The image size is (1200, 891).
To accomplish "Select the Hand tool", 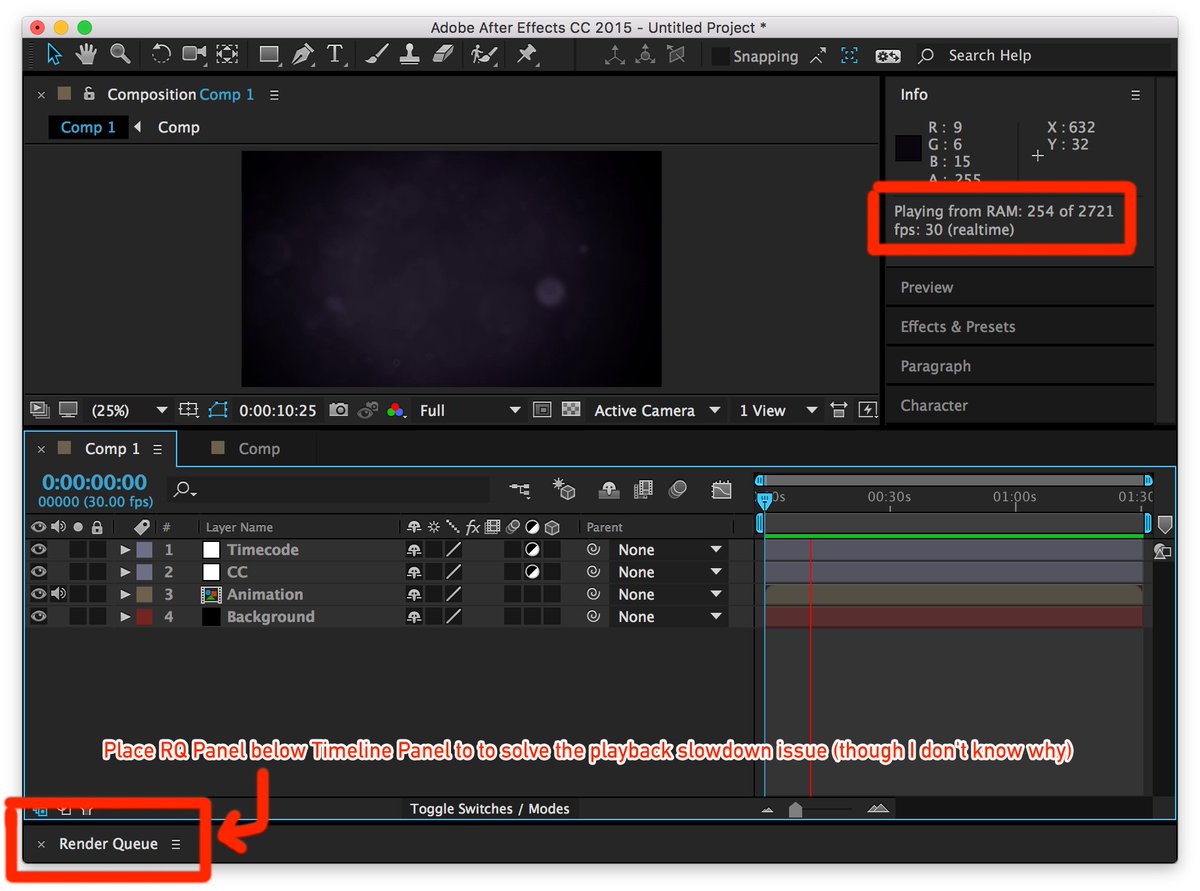I will click(x=87, y=54).
